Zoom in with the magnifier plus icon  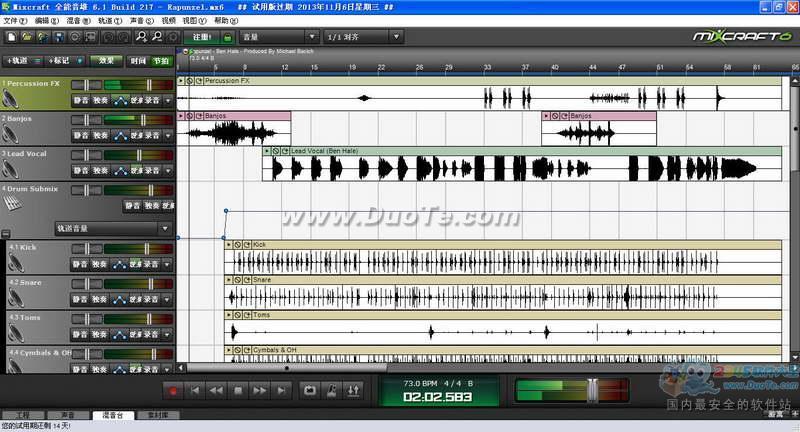tap(141, 37)
